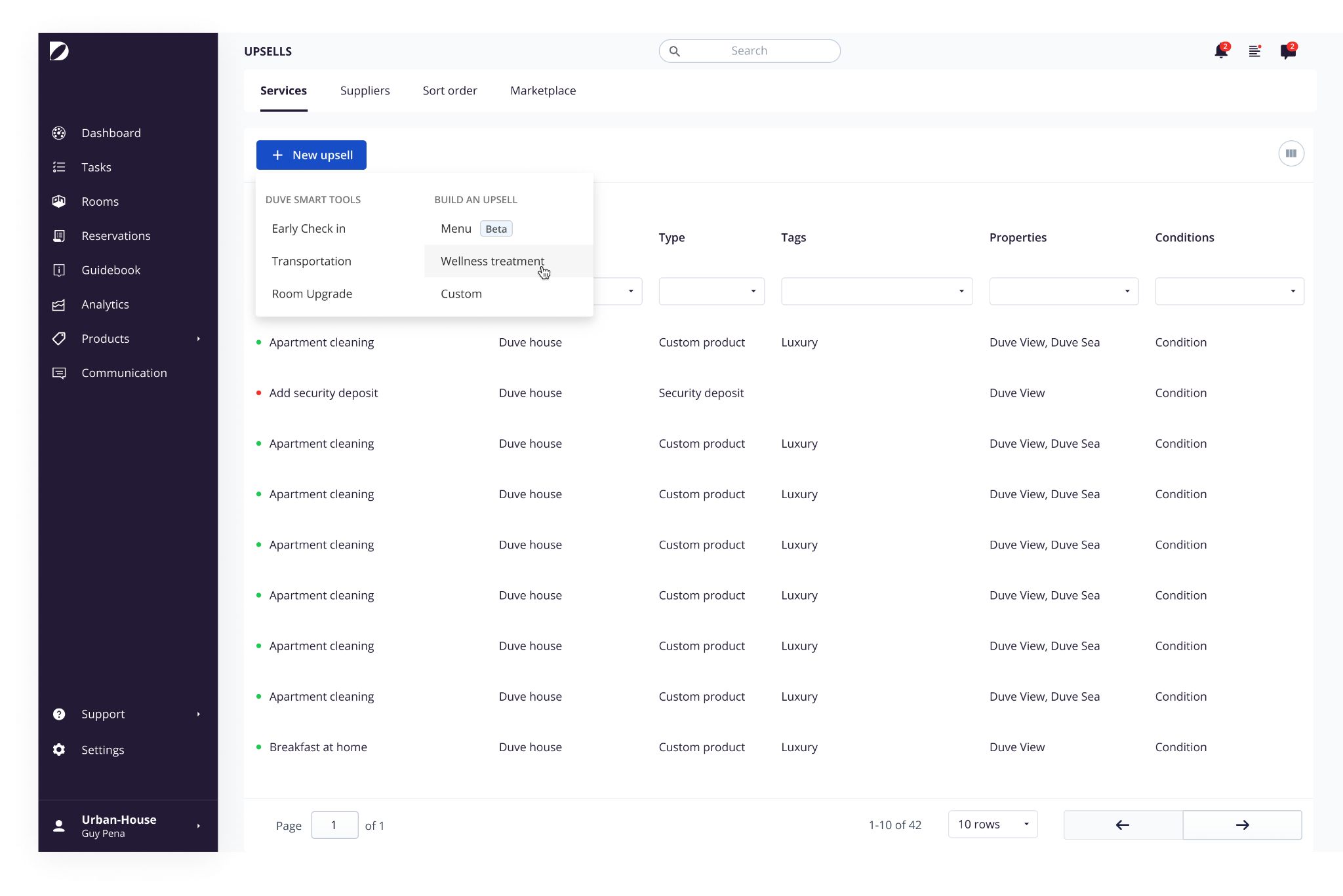Image resolution: width=1343 pixels, height=896 pixels.
Task: Go to next page arrow
Action: (1242, 825)
